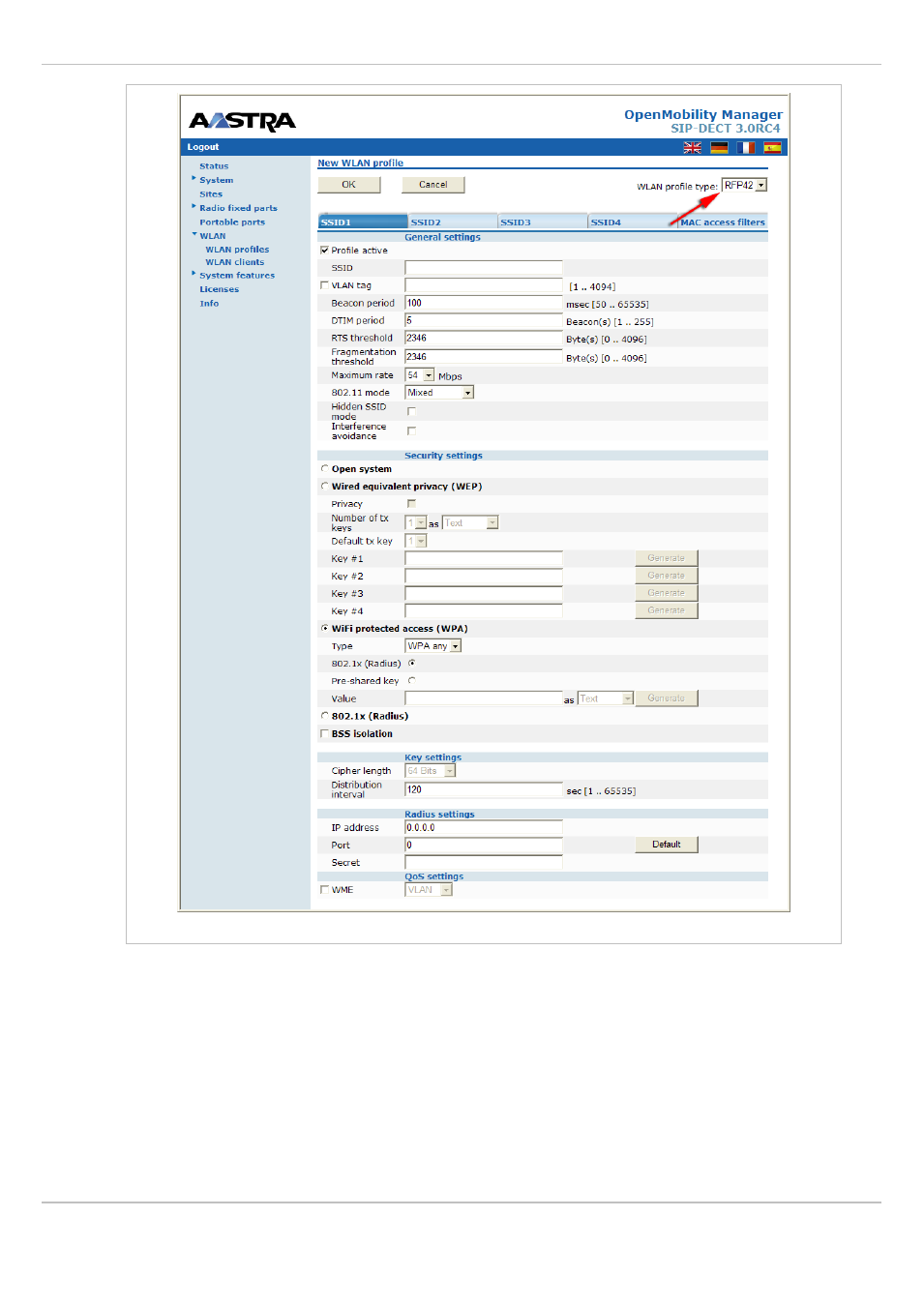Open tx keys Text format dropdown
Screen dimensions: 924x1306
(x=470, y=523)
